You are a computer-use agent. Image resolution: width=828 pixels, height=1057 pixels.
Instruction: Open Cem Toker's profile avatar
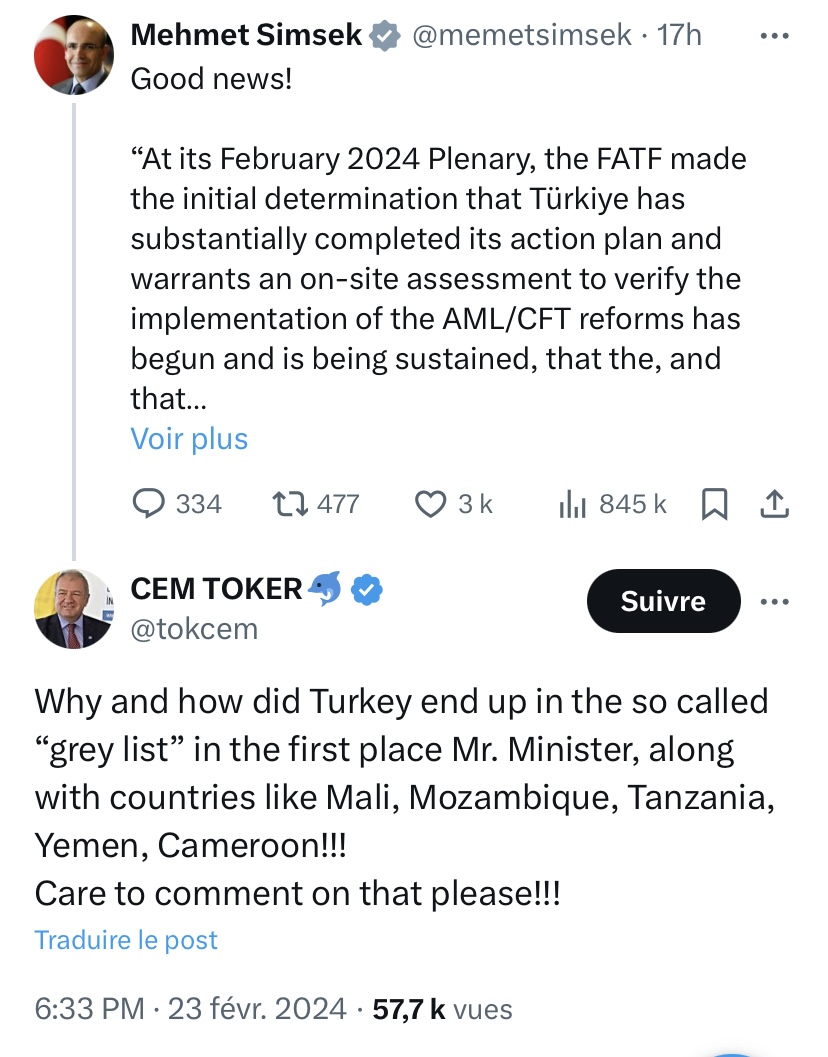[x=74, y=609]
